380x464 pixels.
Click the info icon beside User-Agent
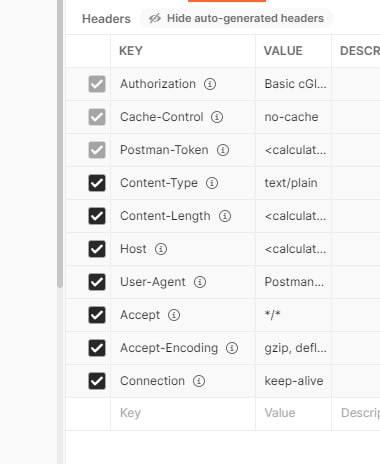[200, 282]
